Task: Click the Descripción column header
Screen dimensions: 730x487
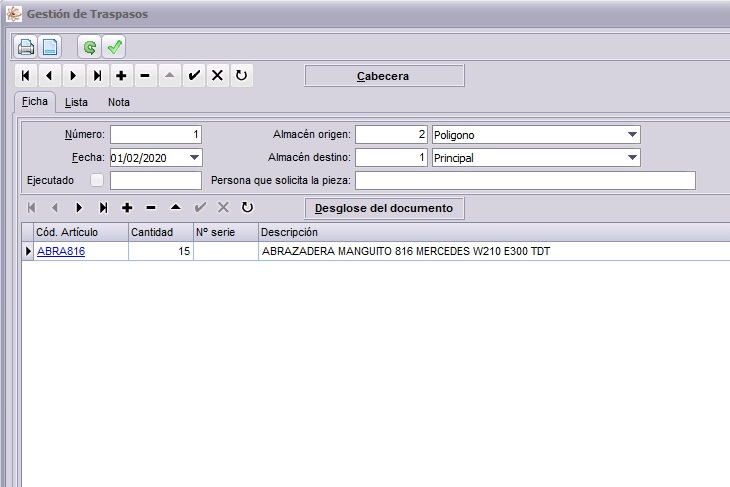Action: point(494,232)
